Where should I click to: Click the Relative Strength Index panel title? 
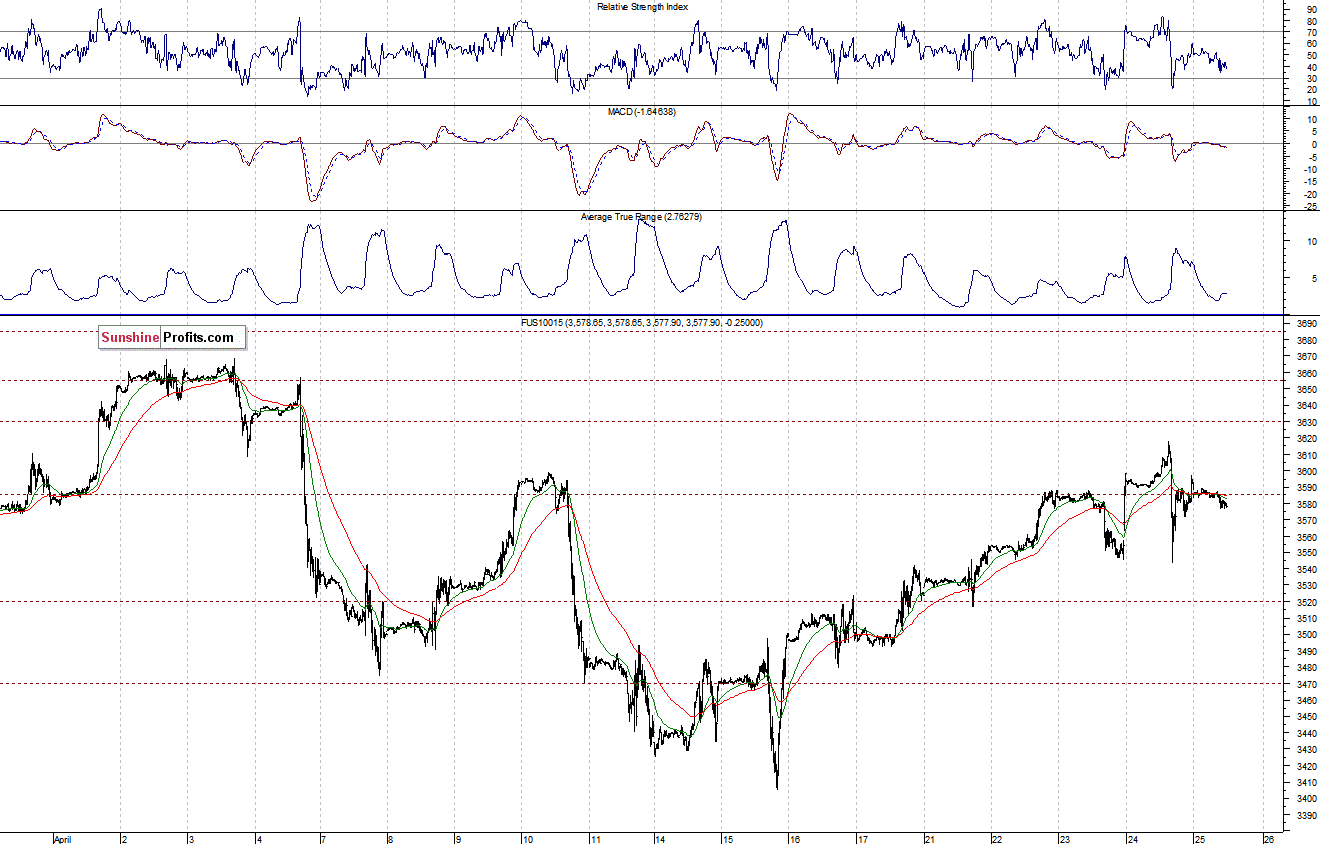(642, 6)
